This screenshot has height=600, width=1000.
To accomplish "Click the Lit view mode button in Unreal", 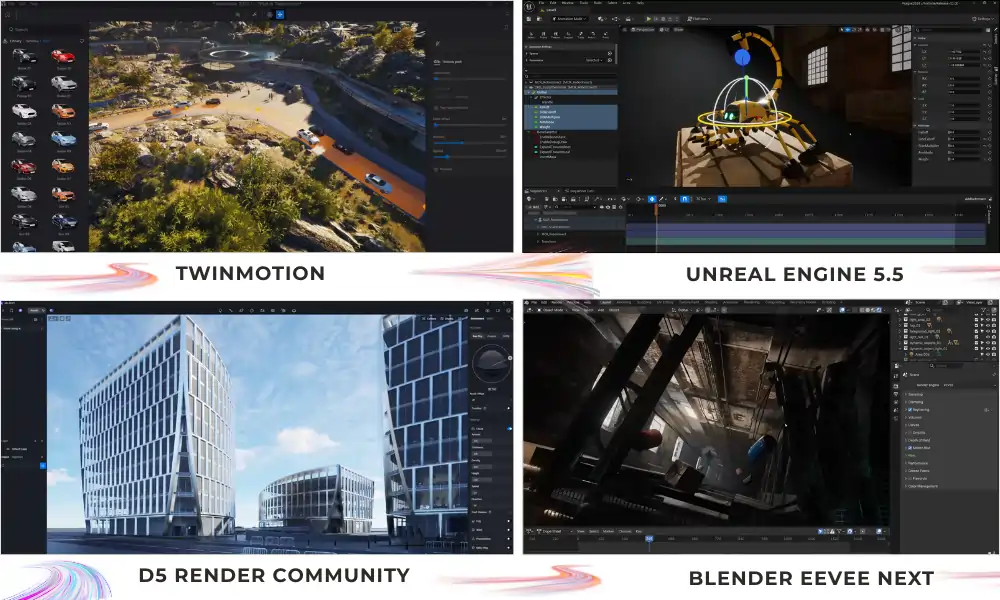I will click(x=663, y=29).
